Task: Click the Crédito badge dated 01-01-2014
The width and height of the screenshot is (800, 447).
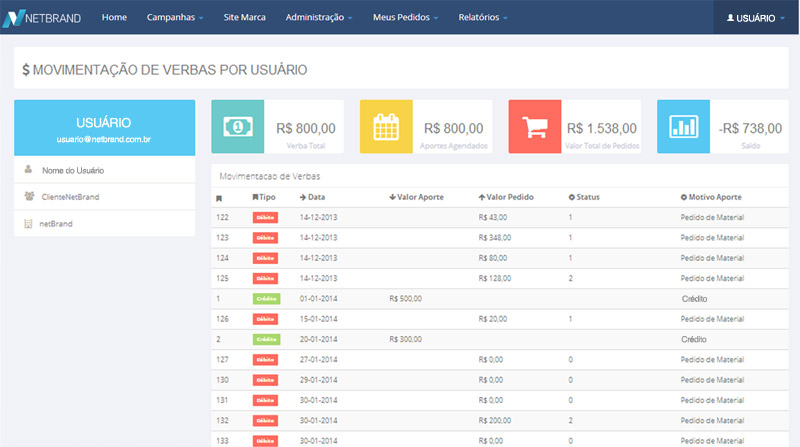Action: click(266, 299)
